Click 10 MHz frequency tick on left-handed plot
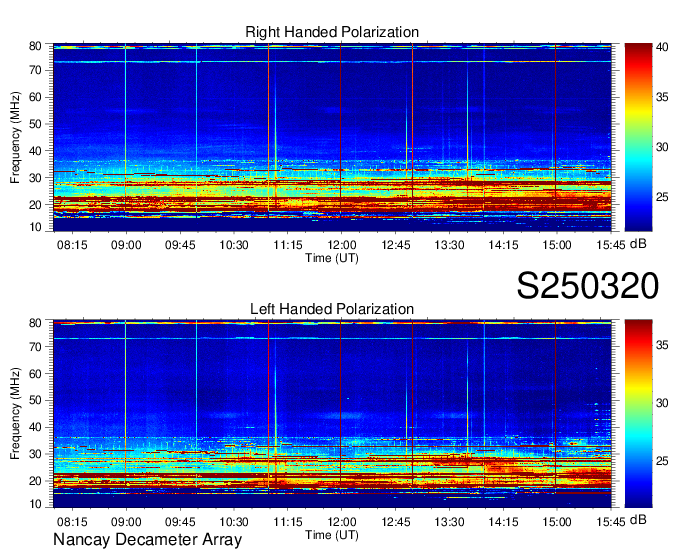 click(x=35, y=504)
